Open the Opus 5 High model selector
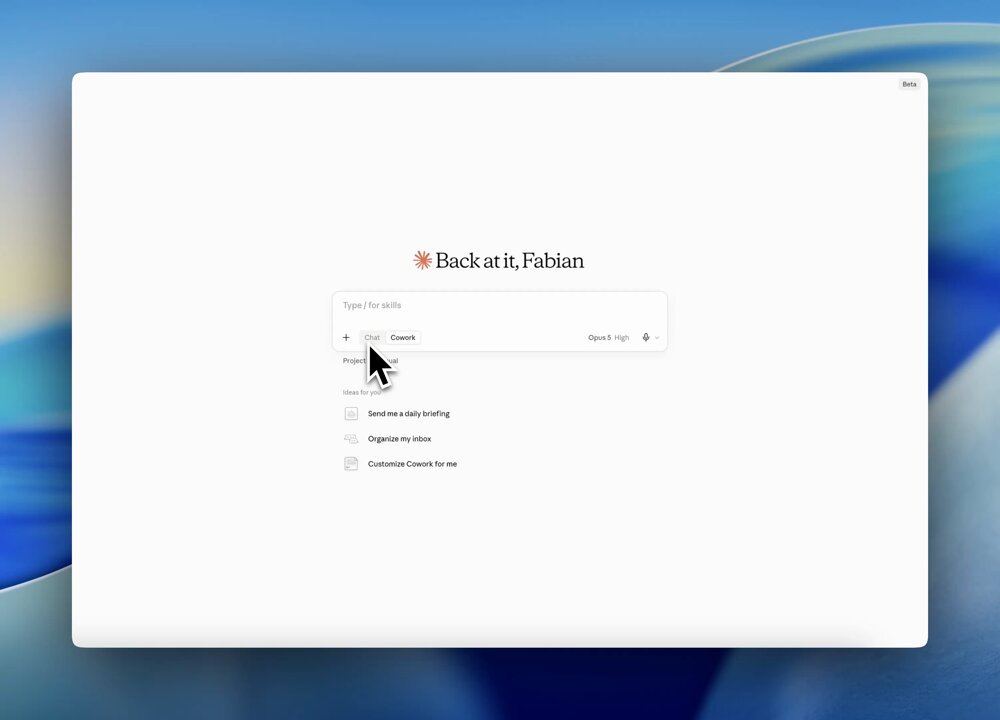This screenshot has height=720, width=1000. click(608, 337)
